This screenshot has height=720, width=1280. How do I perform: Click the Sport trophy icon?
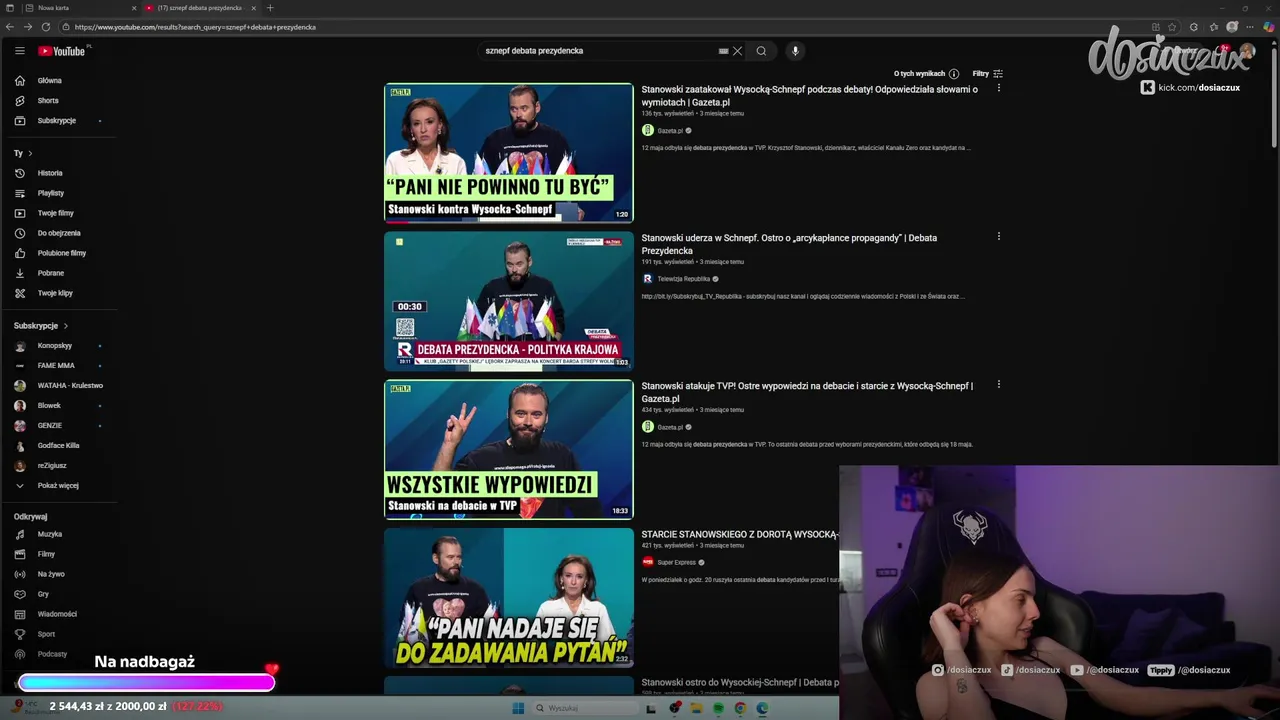tap(19, 634)
